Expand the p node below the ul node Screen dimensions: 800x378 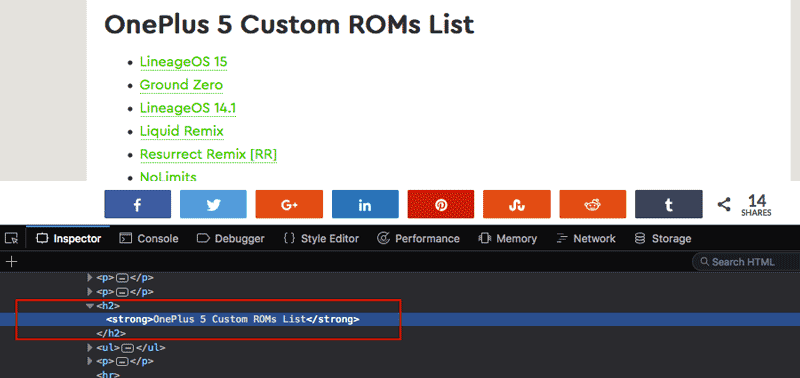[90, 361]
